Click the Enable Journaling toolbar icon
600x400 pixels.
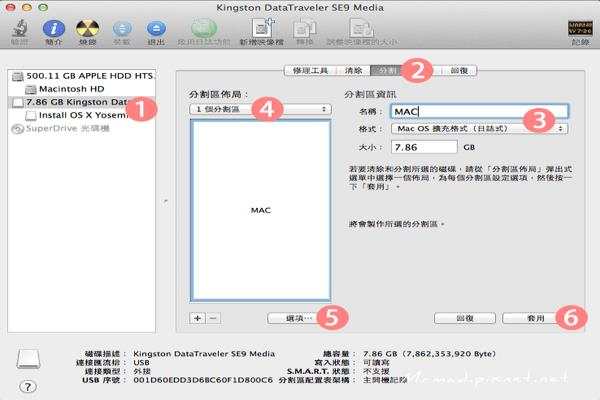click(204, 29)
